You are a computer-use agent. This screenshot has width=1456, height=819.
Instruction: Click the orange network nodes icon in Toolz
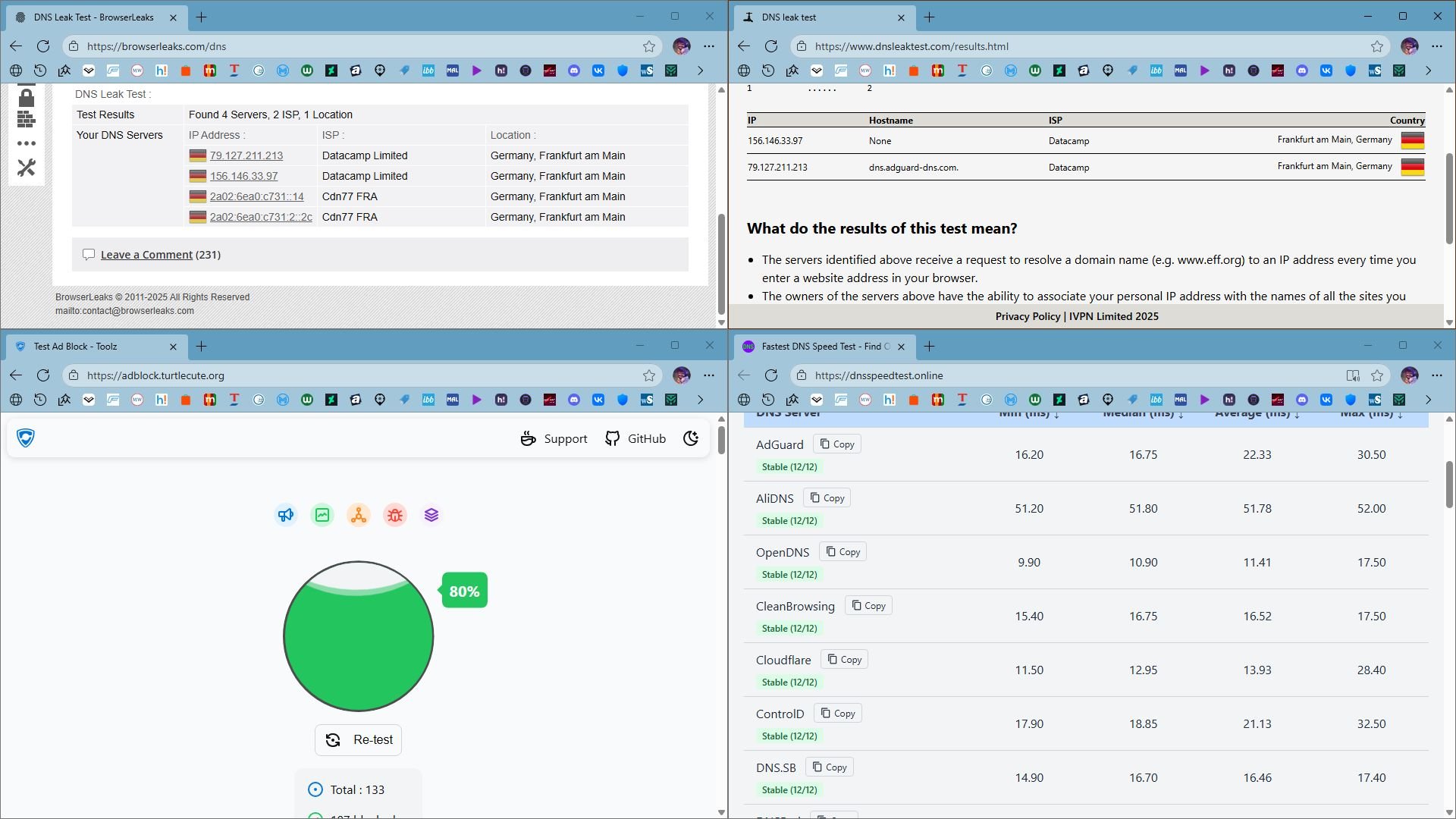(x=359, y=516)
